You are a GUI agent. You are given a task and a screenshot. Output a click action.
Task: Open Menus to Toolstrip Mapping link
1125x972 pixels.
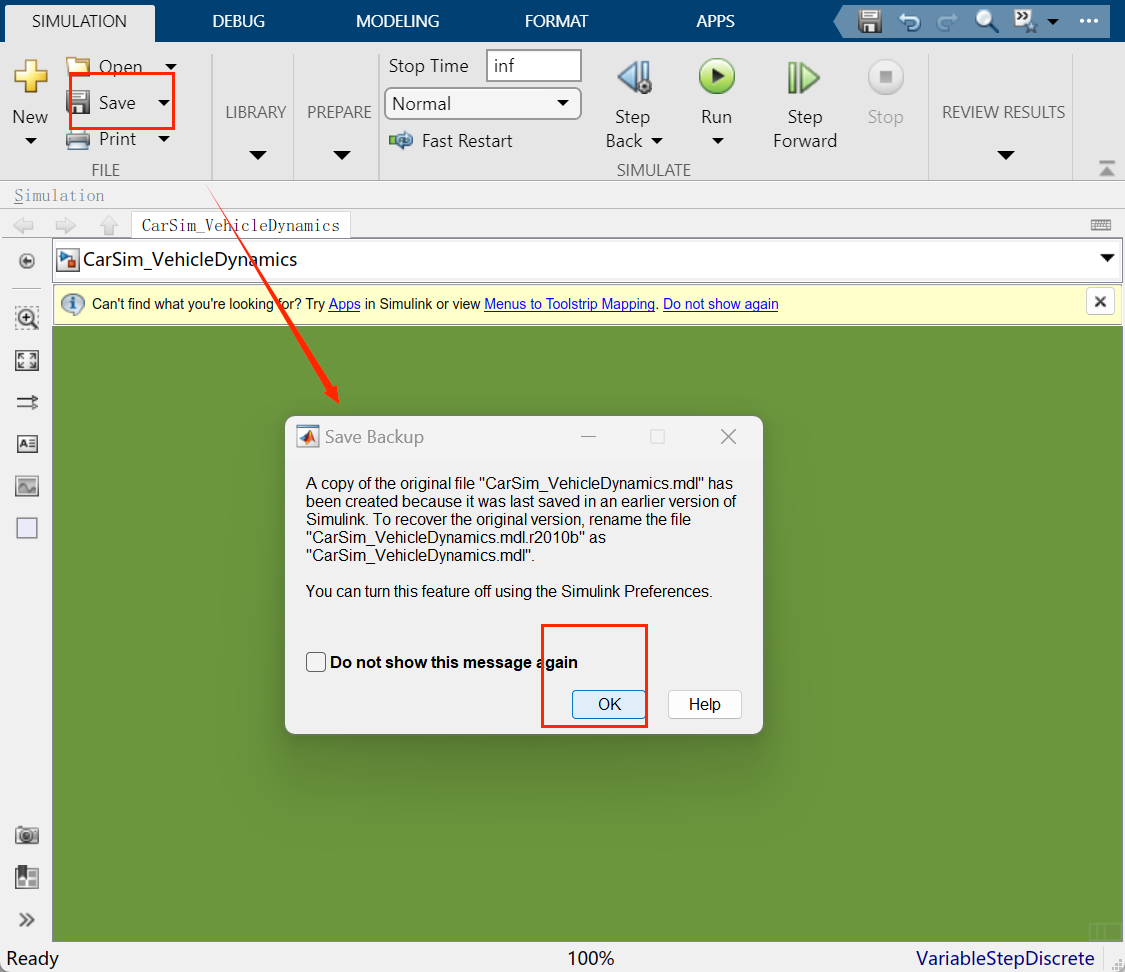tap(570, 304)
